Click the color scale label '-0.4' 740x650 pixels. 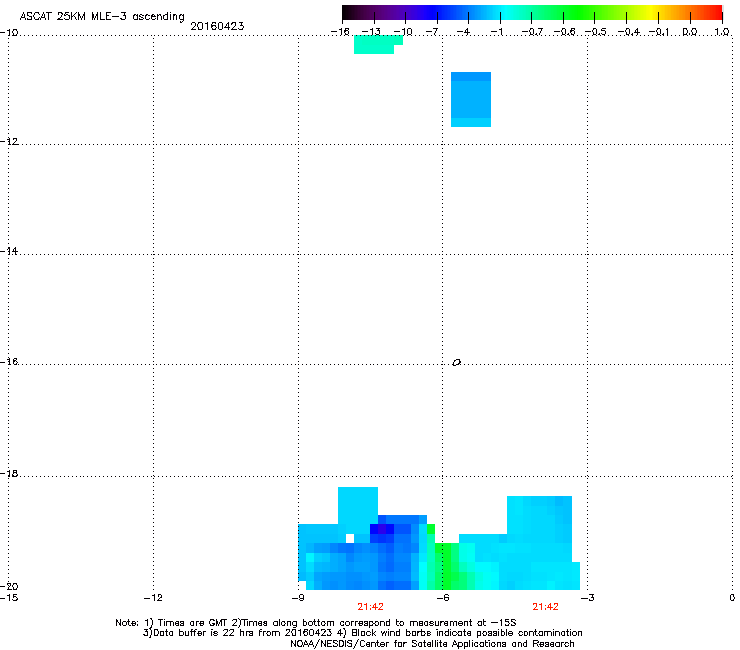(628, 32)
